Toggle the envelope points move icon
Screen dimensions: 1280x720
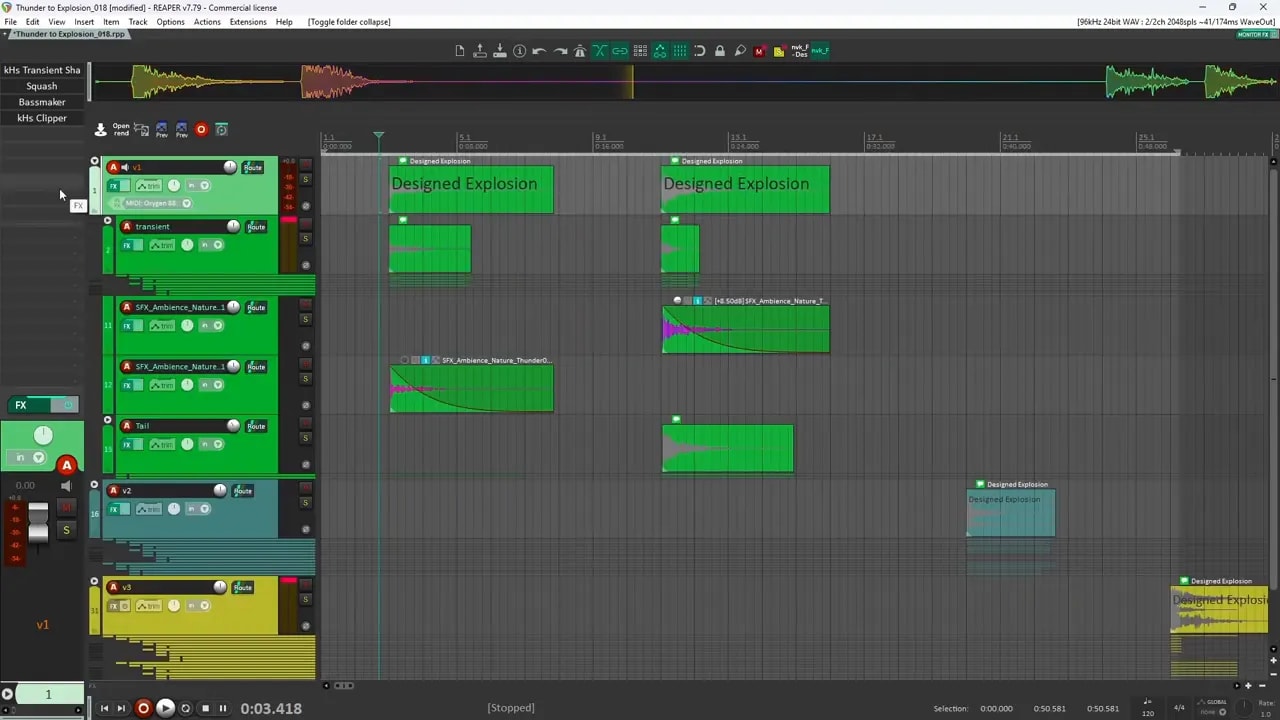(x=660, y=51)
